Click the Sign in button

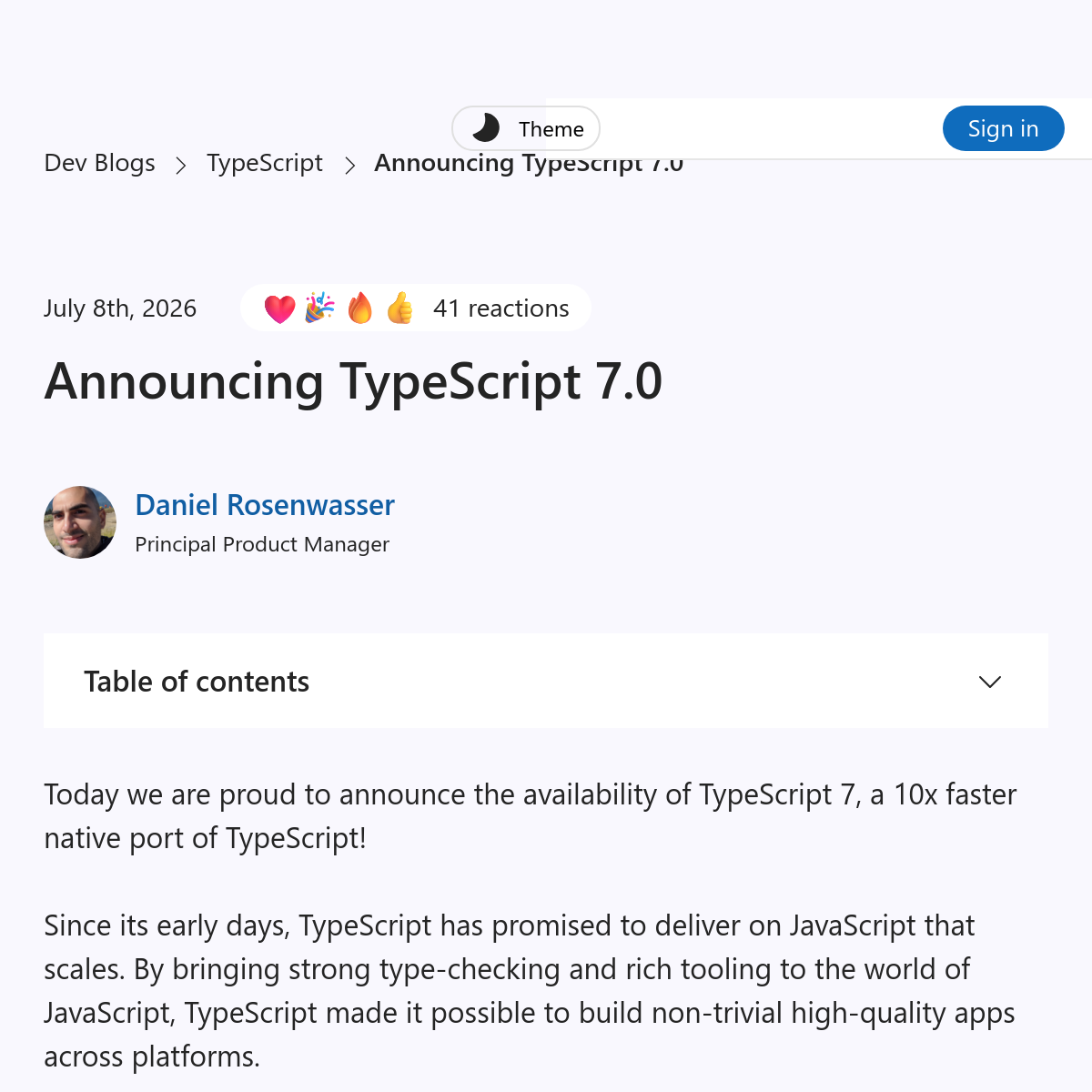(1004, 128)
